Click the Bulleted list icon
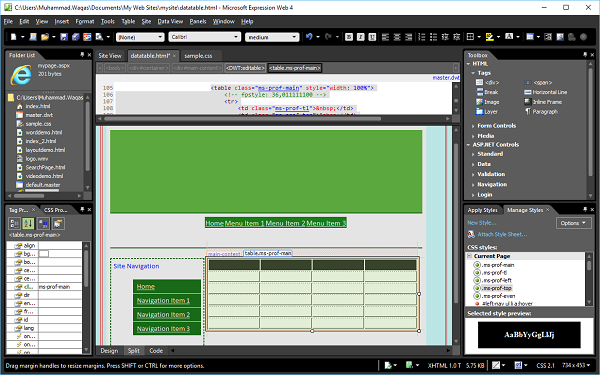600x375 pixels. tap(434, 37)
